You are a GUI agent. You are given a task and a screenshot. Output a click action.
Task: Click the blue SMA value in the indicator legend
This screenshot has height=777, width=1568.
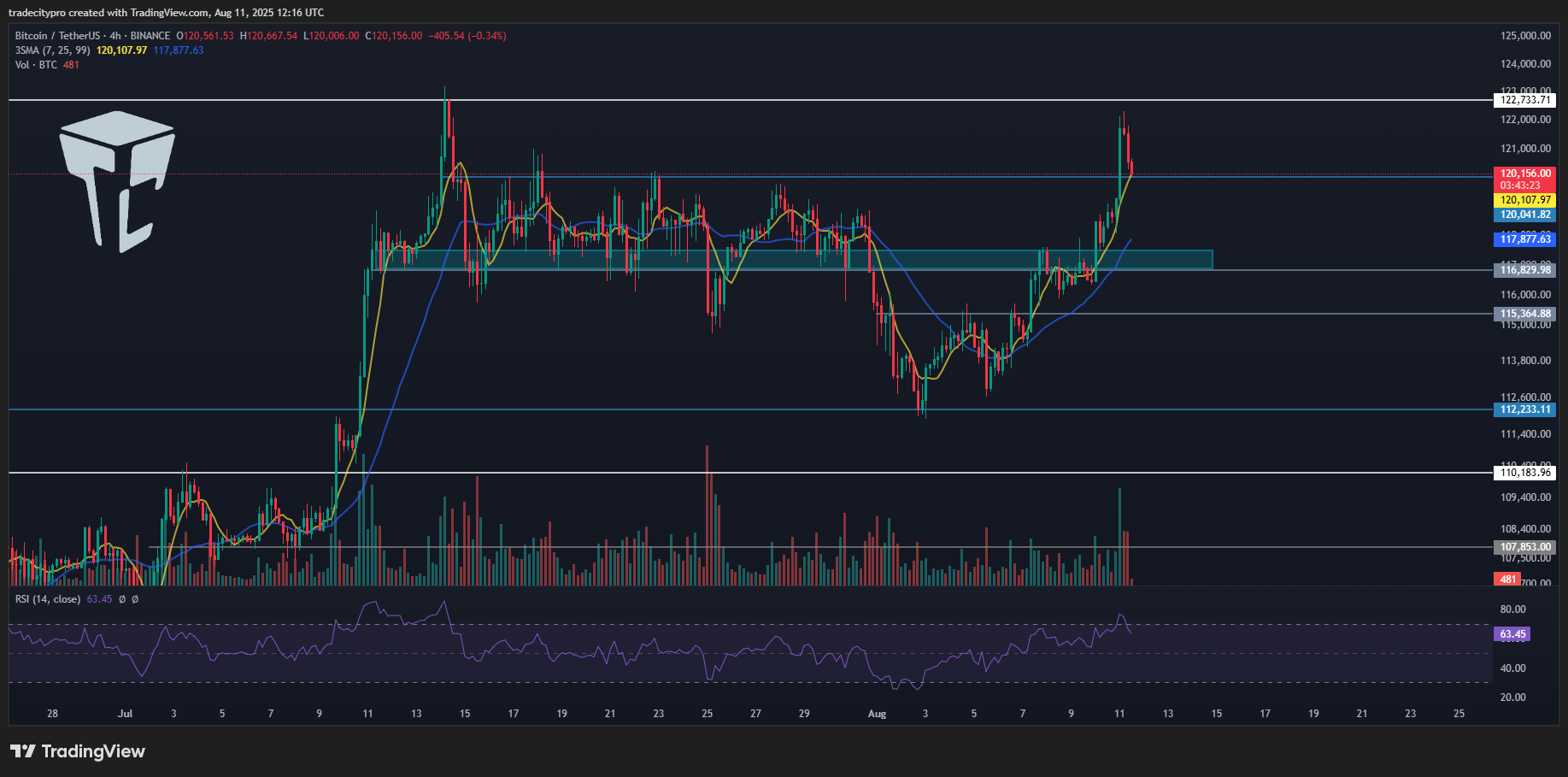179,50
